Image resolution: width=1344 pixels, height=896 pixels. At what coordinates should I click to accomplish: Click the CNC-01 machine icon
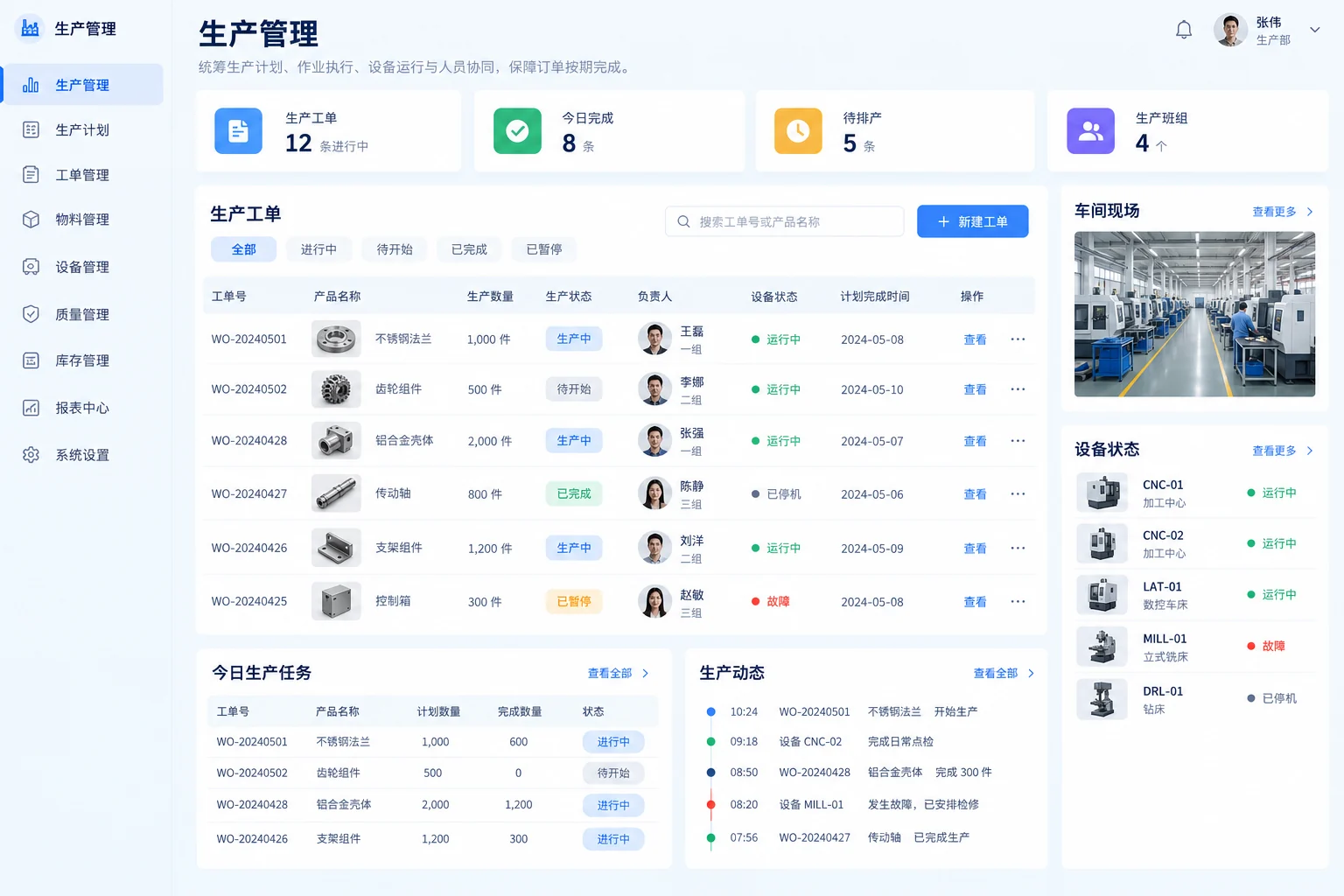click(x=1102, y=493)
